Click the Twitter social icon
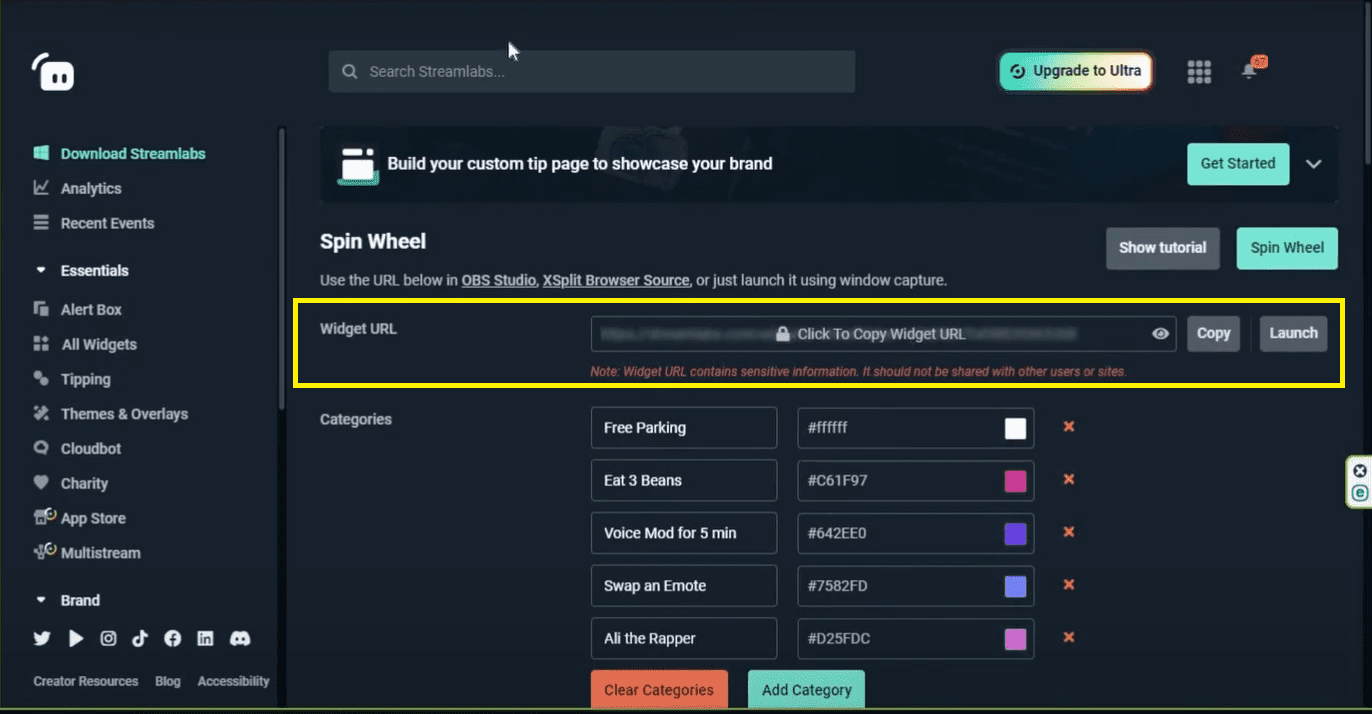The width and height of the screenshot is (1372, 714). click(x=42, y=638)
